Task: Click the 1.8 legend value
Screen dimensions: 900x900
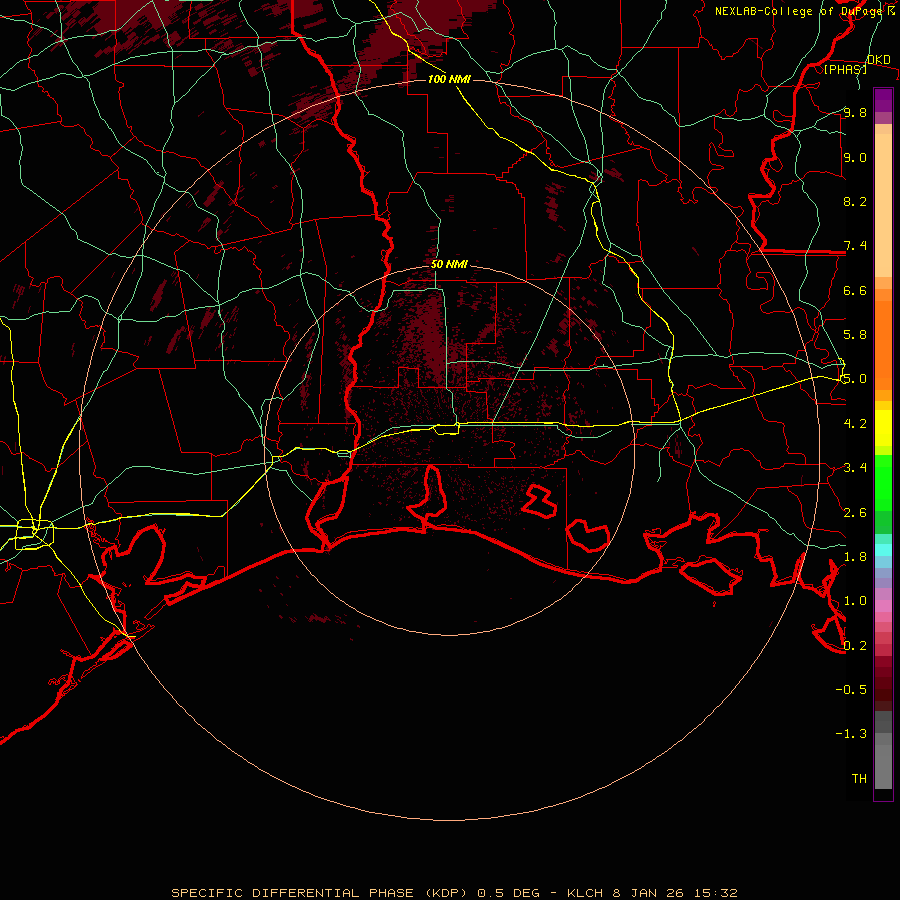Action: pyautogui.click(x=855, y=557)
